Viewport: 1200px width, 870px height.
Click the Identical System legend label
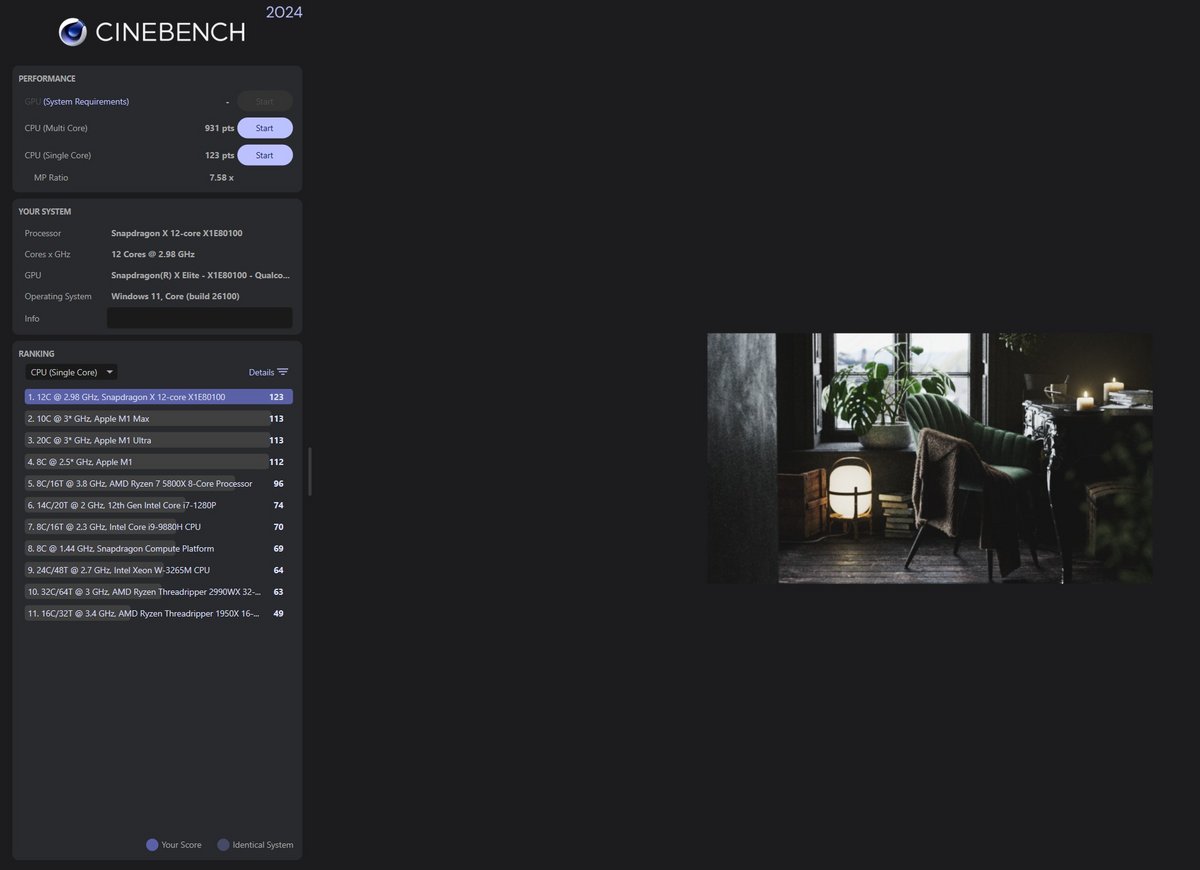pyautogui.click(x=263, y=845)
